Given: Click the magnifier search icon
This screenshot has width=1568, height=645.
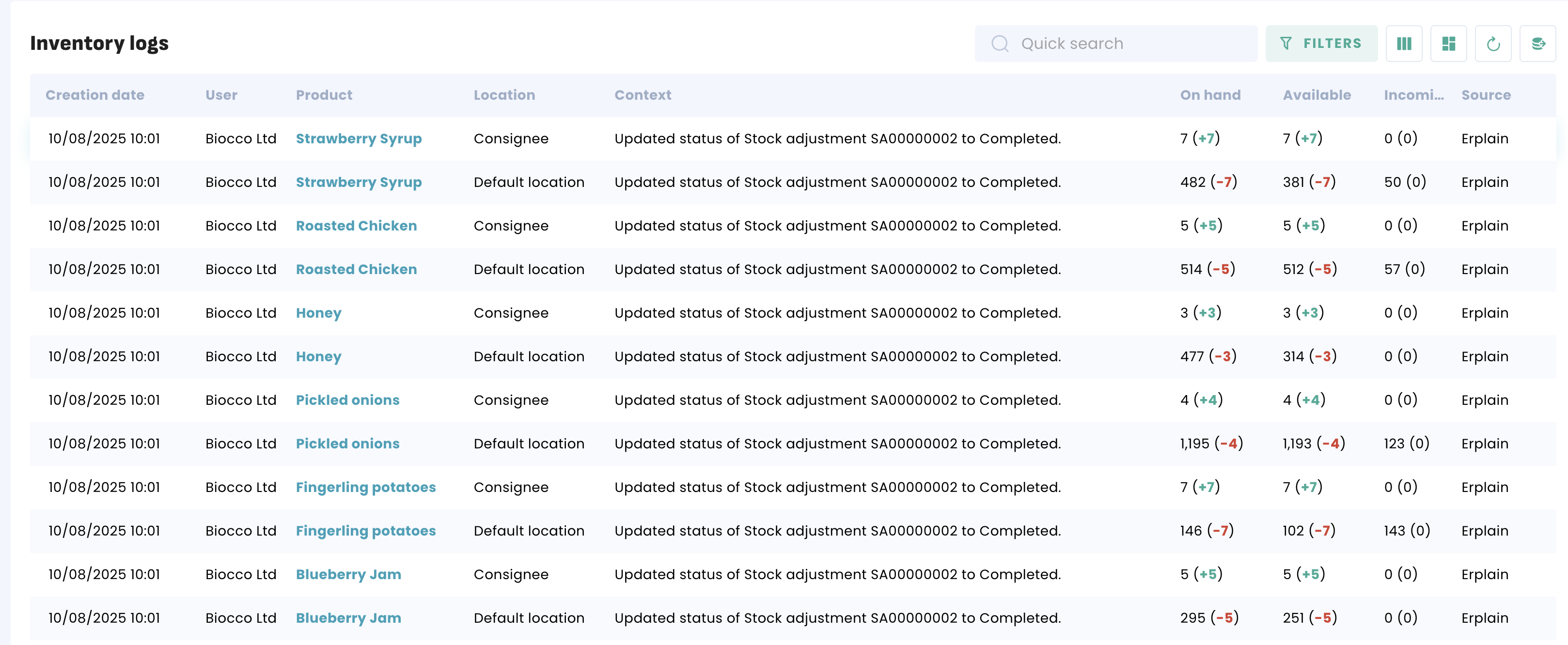Looking at the screenshot, I should pyautogui.click(x=1000, y=44).
